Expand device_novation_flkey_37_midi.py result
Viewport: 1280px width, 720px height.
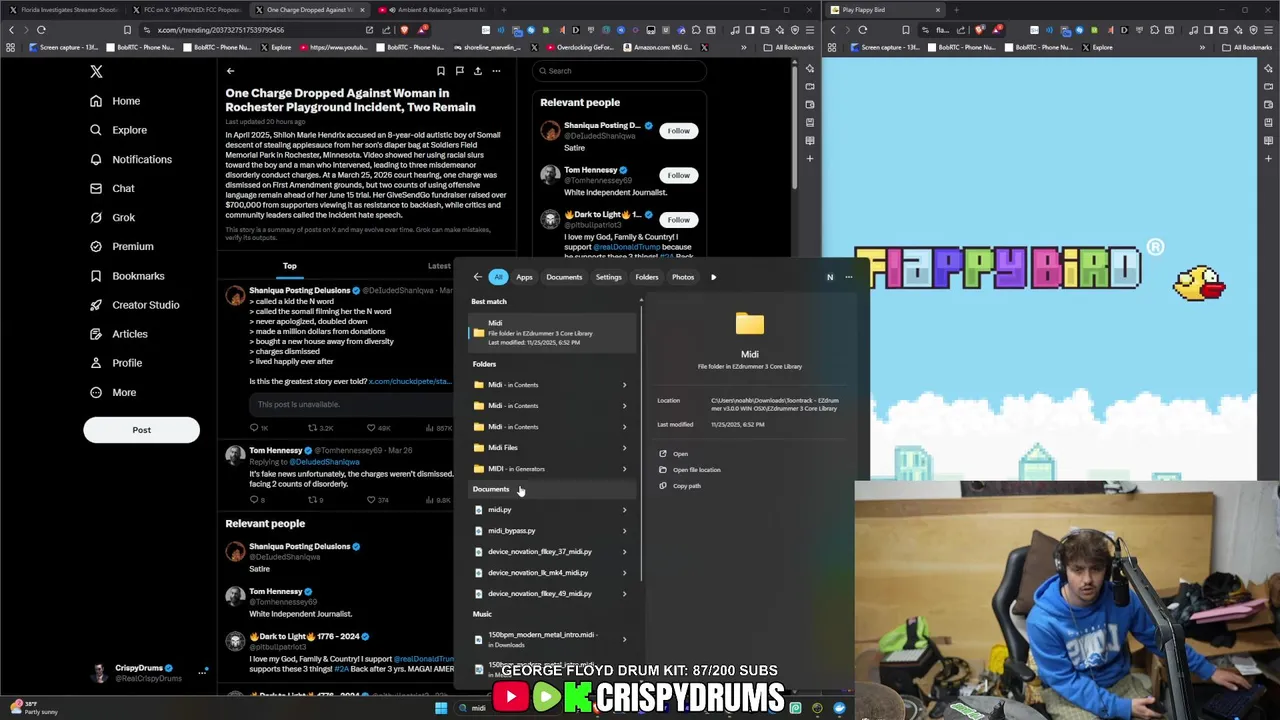click(x=624, y=552)
